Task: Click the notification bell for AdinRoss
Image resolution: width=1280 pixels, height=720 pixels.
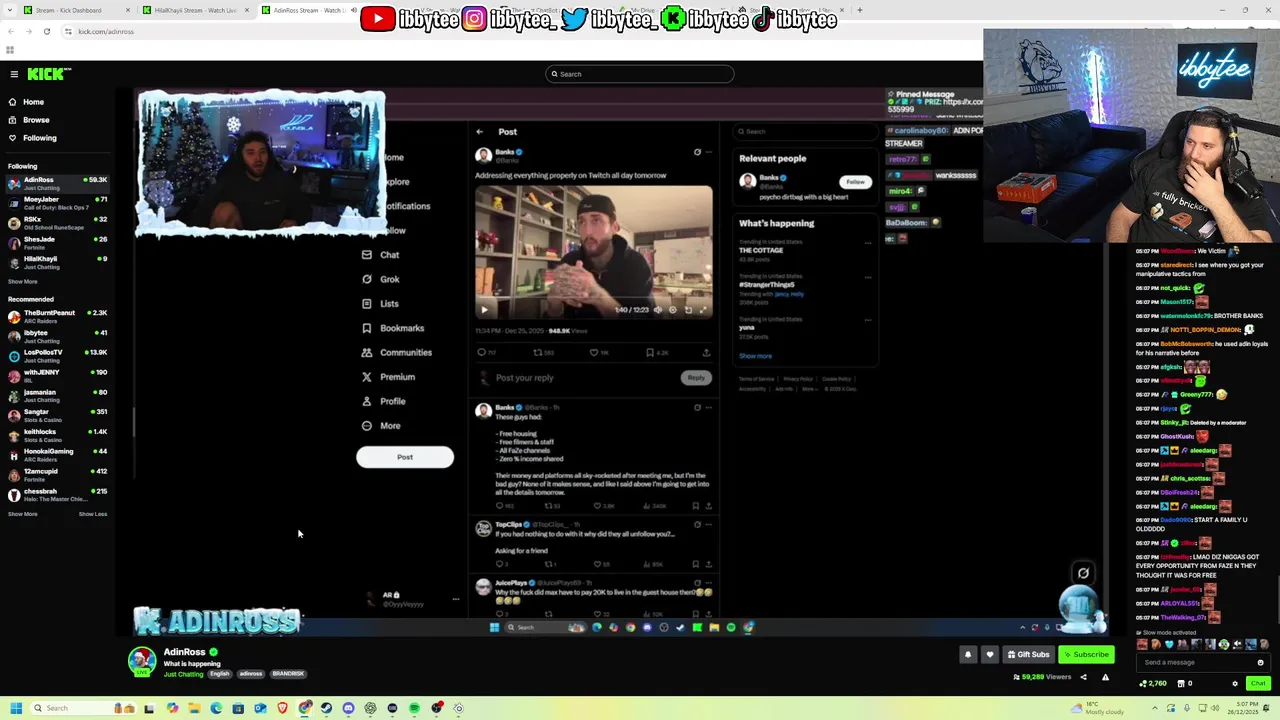Action: [x=967, y=655]
